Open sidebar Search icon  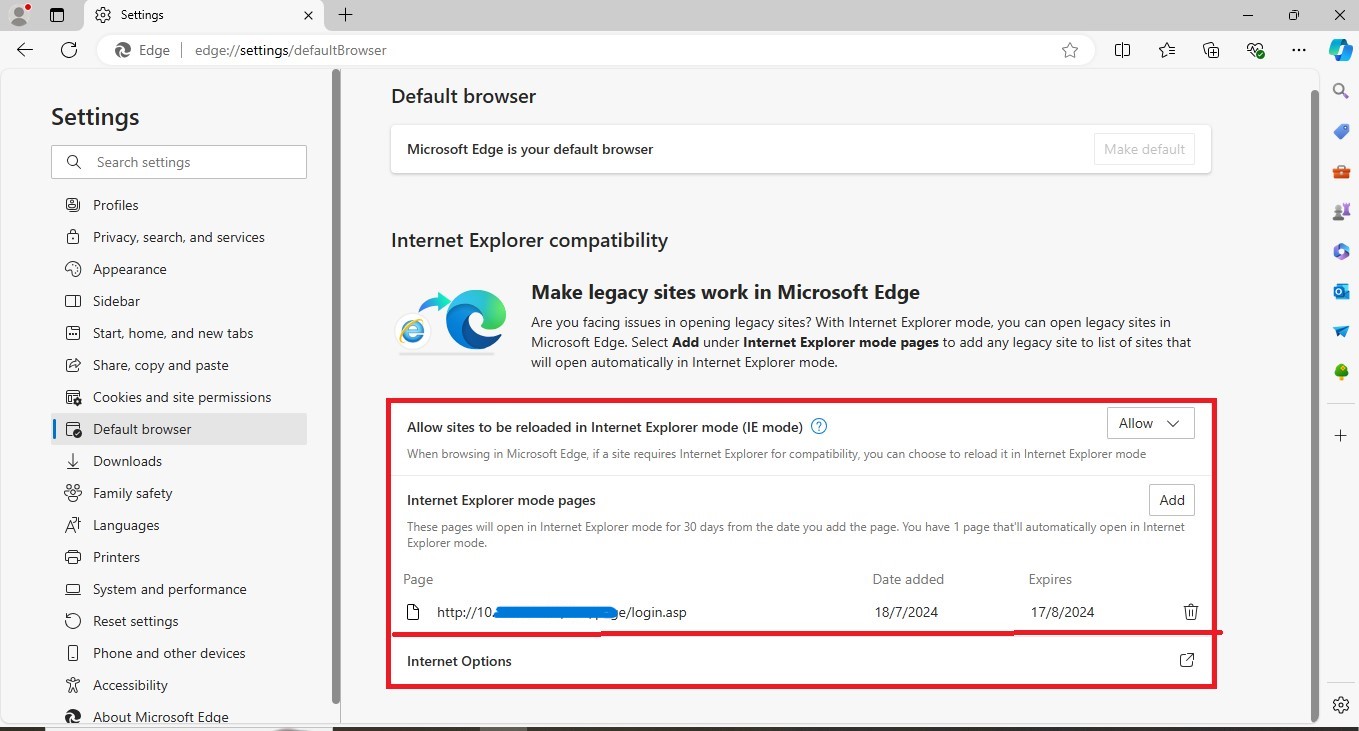point(1341,91)
